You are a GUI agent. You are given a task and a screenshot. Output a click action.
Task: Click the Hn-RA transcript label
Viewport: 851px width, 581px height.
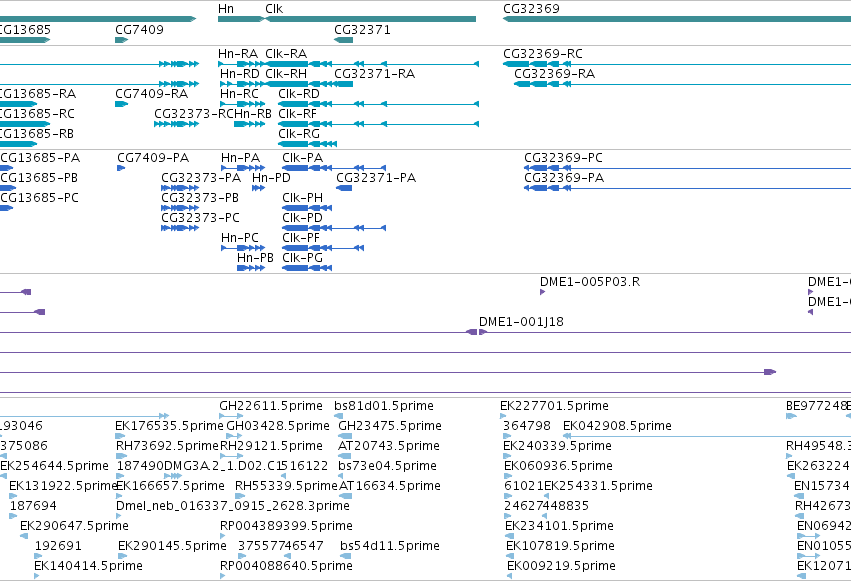coord(238,54)
